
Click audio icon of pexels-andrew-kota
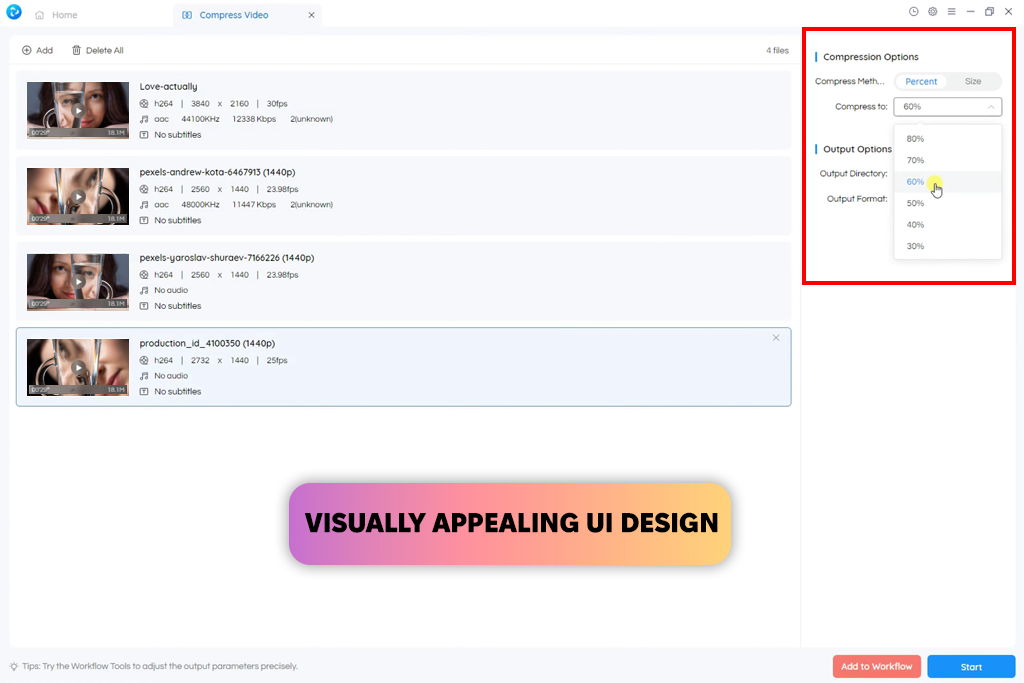(144, 204)
